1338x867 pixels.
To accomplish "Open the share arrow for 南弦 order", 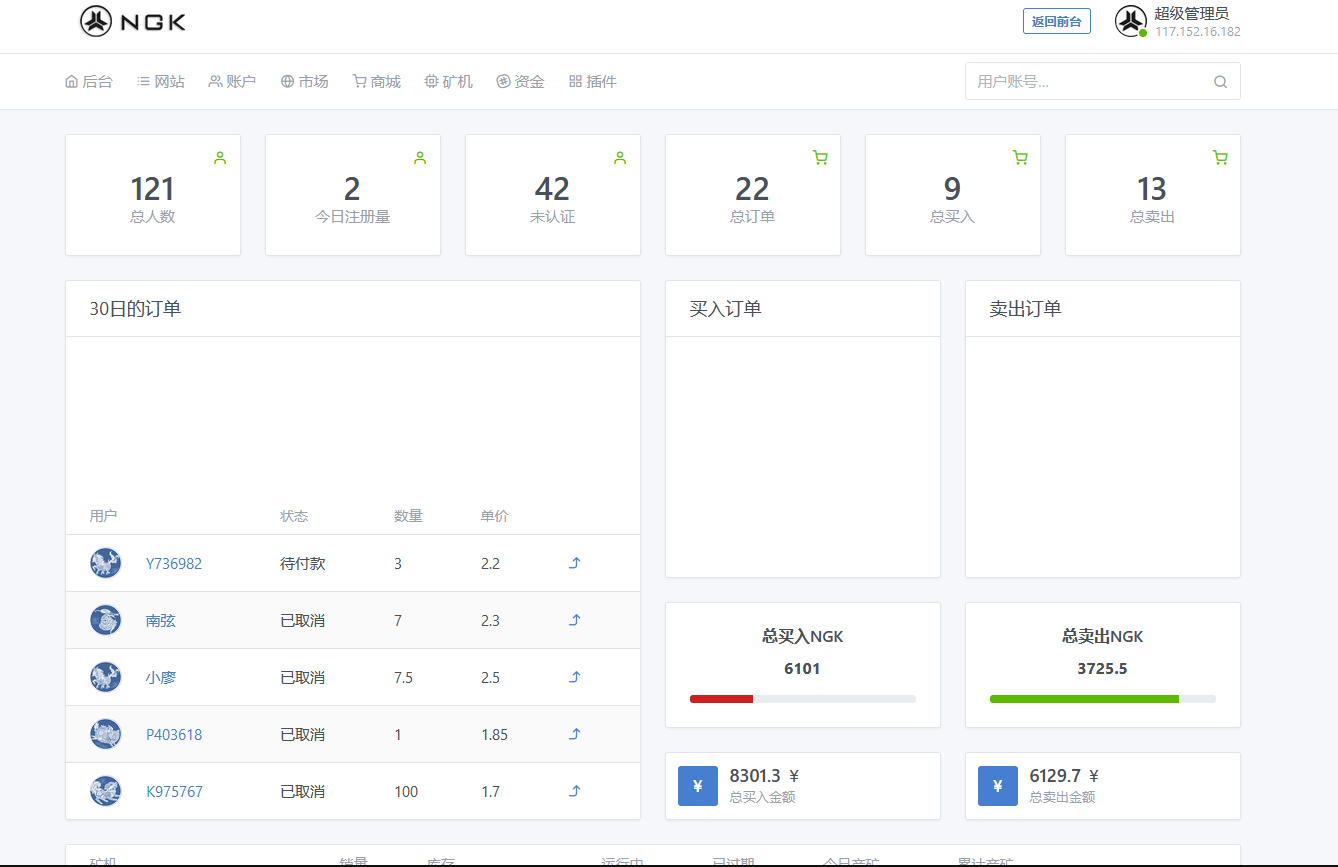I will pos(575,620).
